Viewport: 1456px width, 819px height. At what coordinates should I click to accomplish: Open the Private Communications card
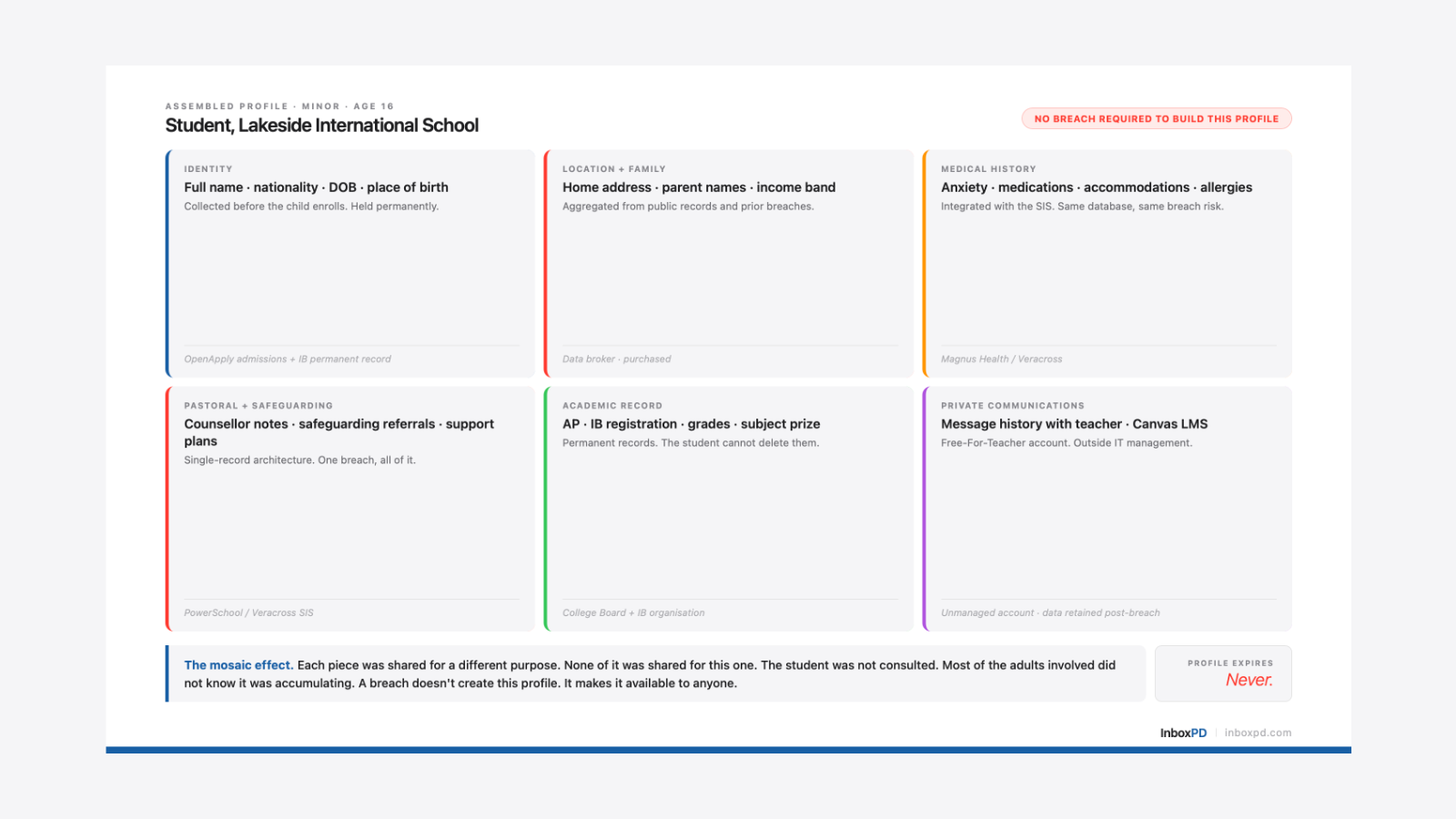1107,509
